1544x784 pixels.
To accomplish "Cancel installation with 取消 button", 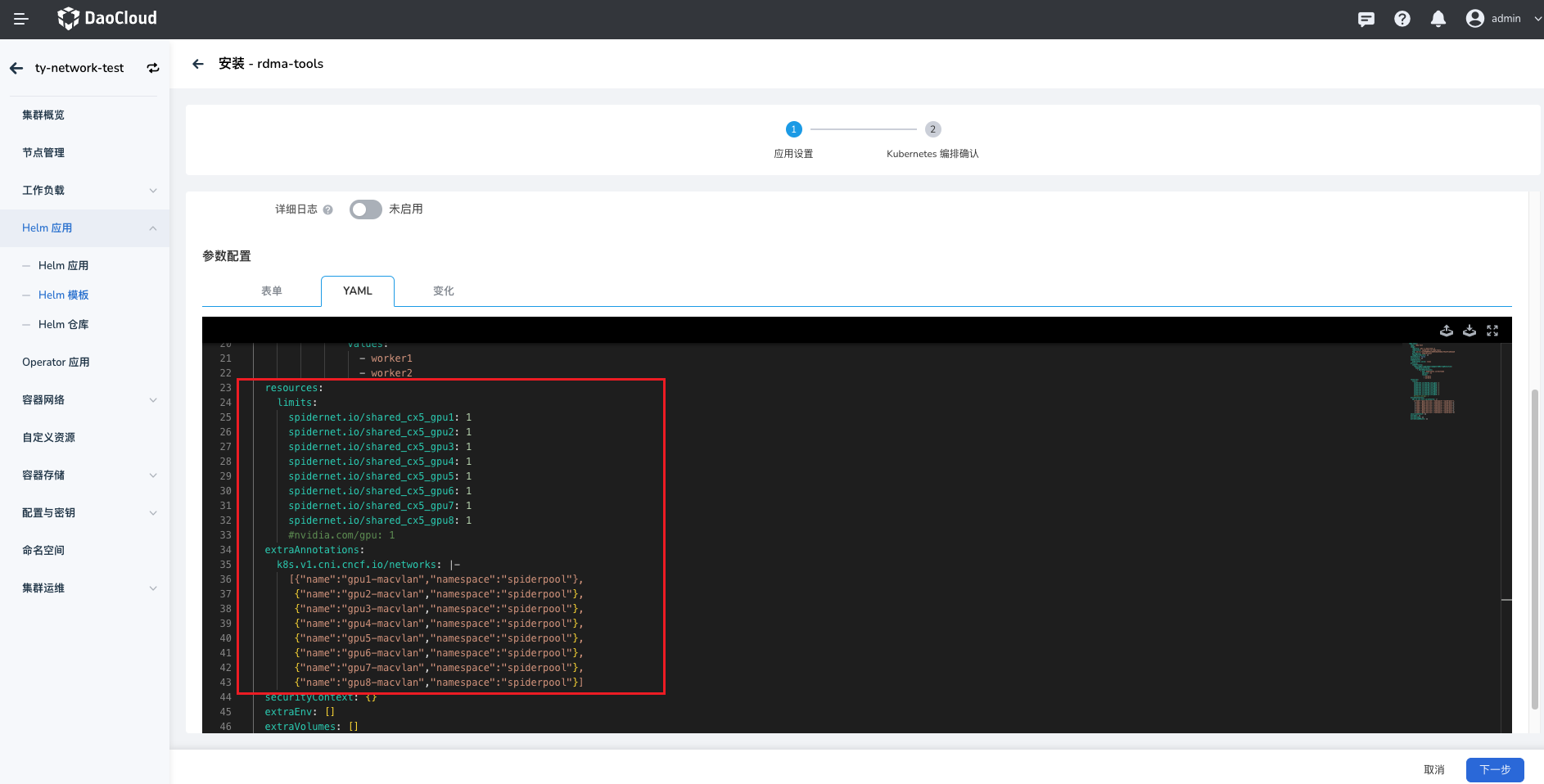I will 1434,769.
